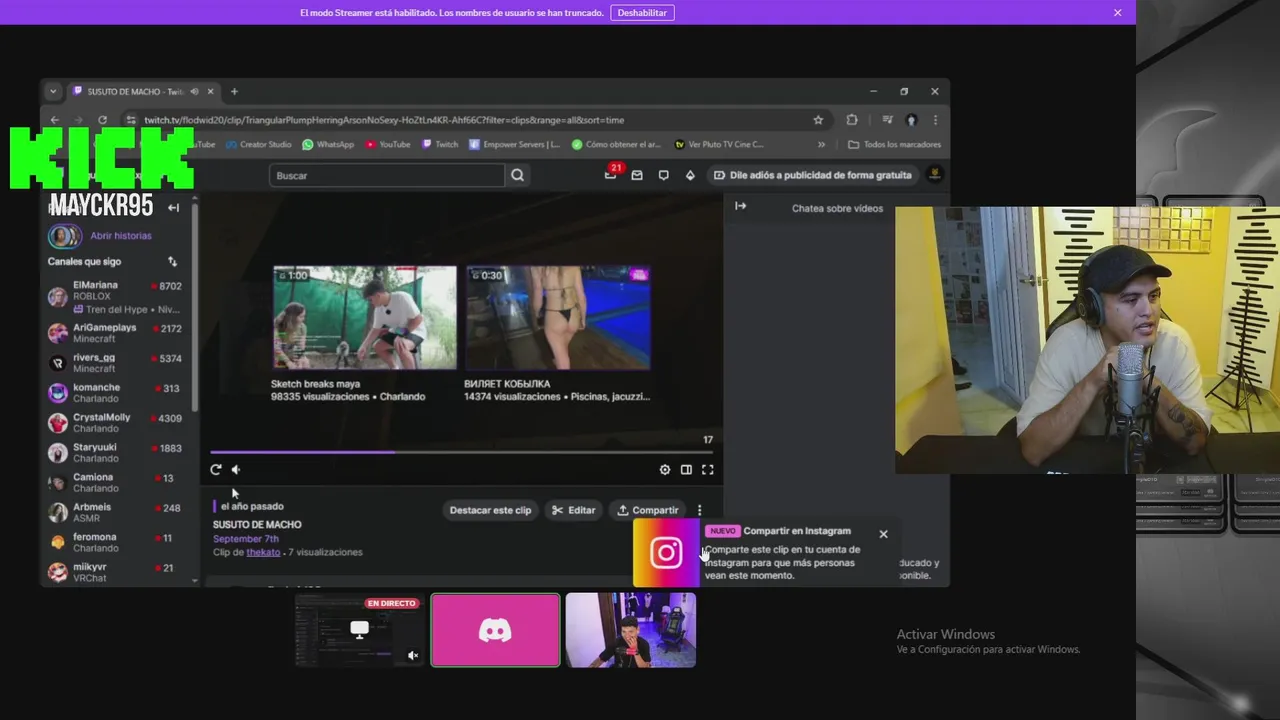Open the YouTube bookmark after WhatsApp
The height and width of the screenshot is (720, 1280).
pos(388,144)
